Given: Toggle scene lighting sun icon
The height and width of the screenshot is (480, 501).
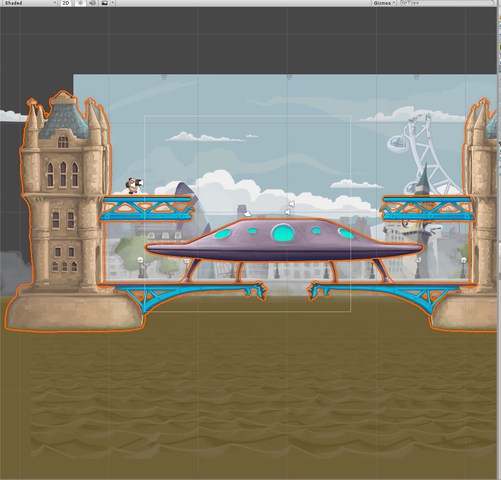Looking at the screenshot, I should [x=80, y=3].
